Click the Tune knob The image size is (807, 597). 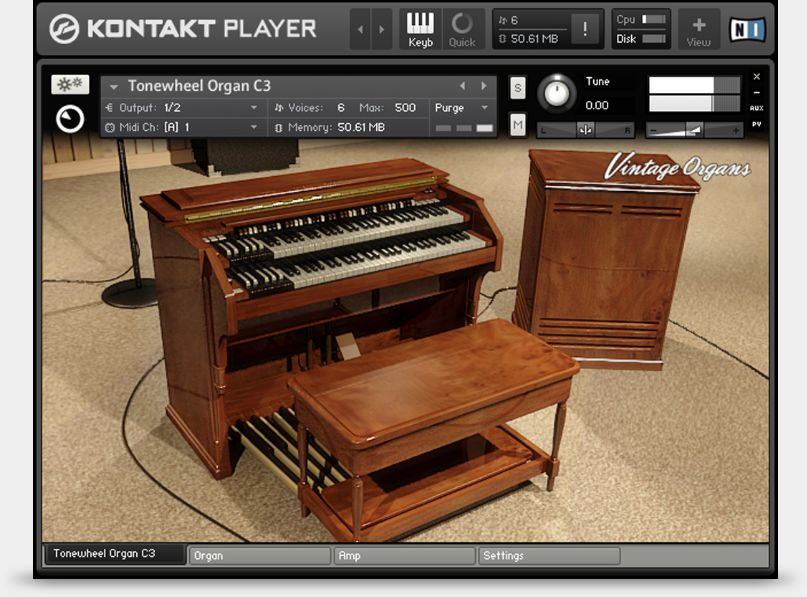click(557, 94)
